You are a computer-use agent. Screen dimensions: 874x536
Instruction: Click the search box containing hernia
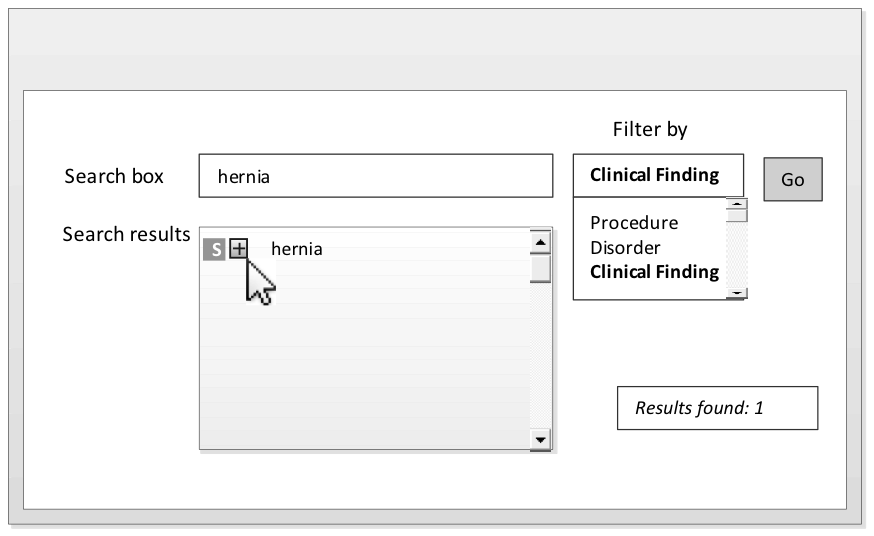coord(375,176)
